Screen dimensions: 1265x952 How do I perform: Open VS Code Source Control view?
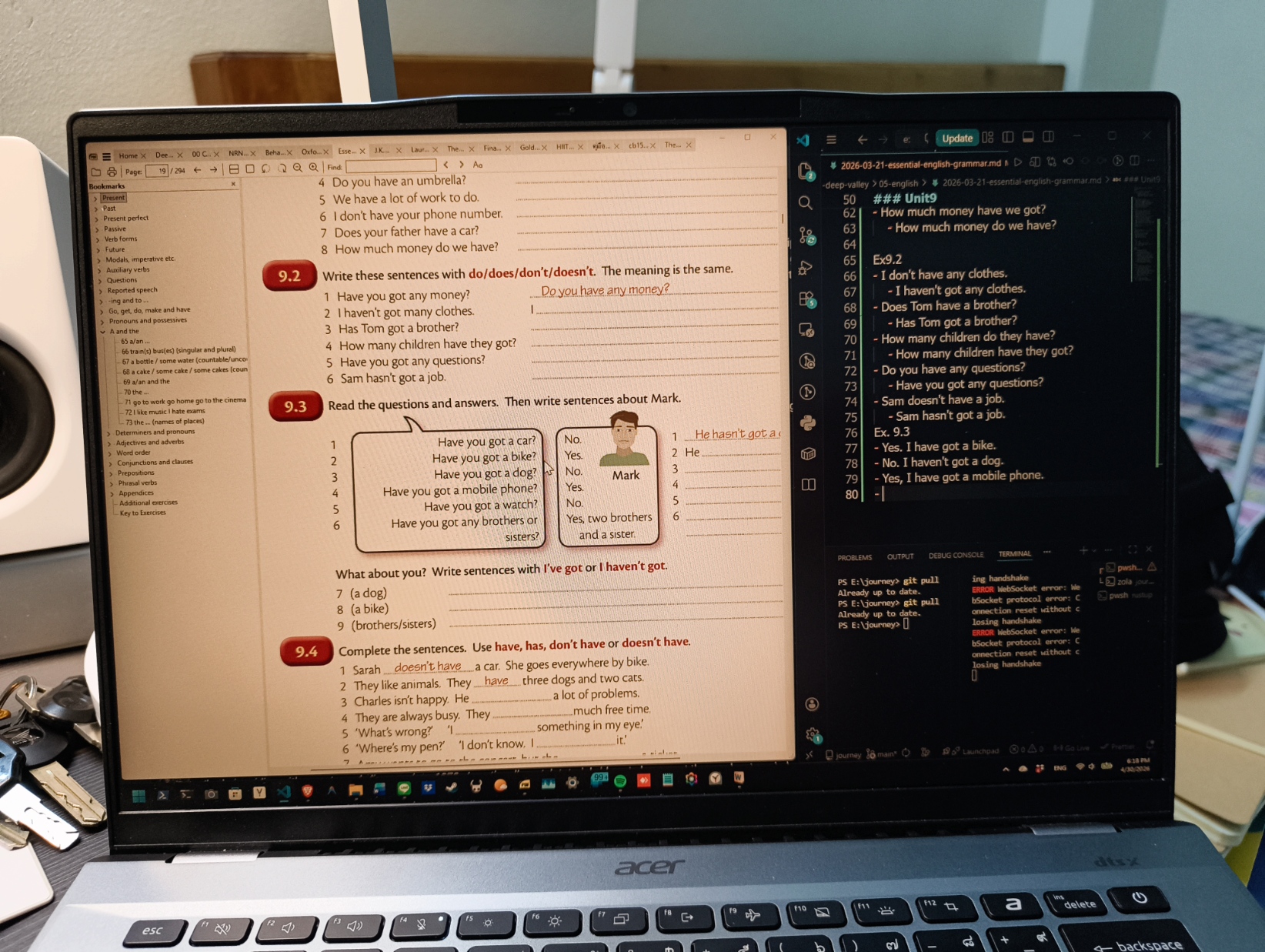806,235
